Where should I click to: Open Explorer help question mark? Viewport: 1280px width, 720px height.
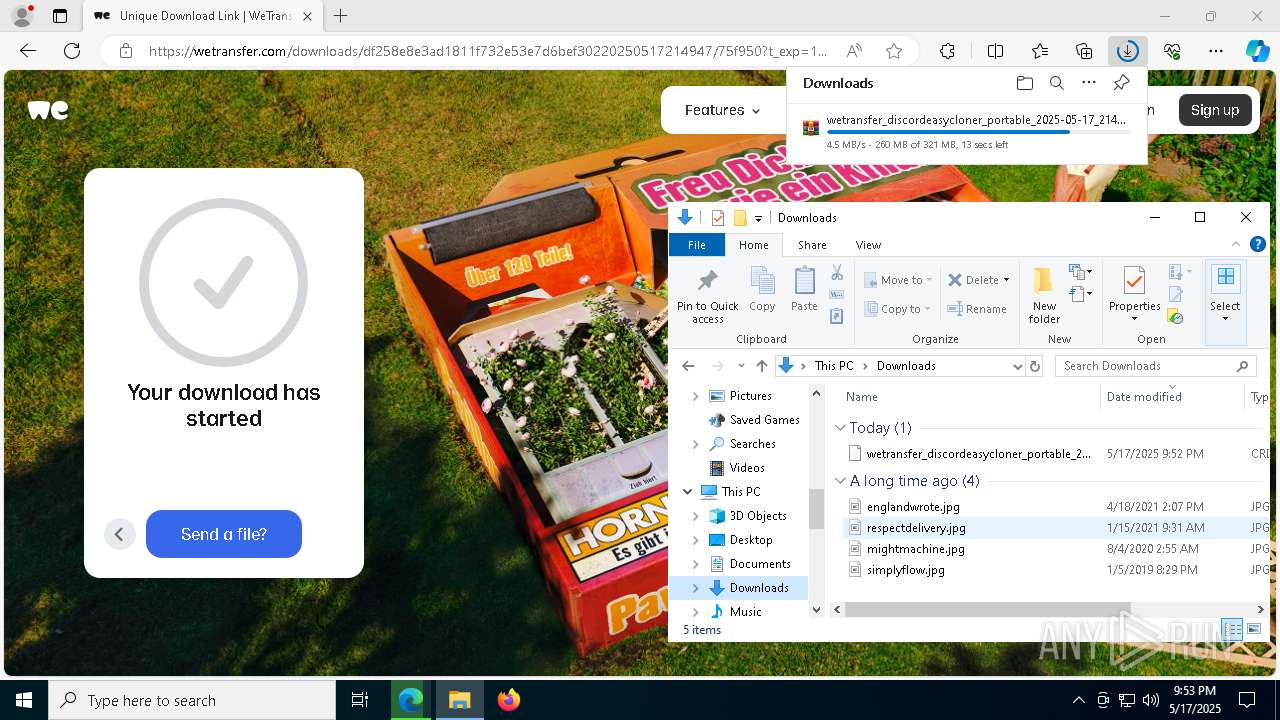(1258, 244)
